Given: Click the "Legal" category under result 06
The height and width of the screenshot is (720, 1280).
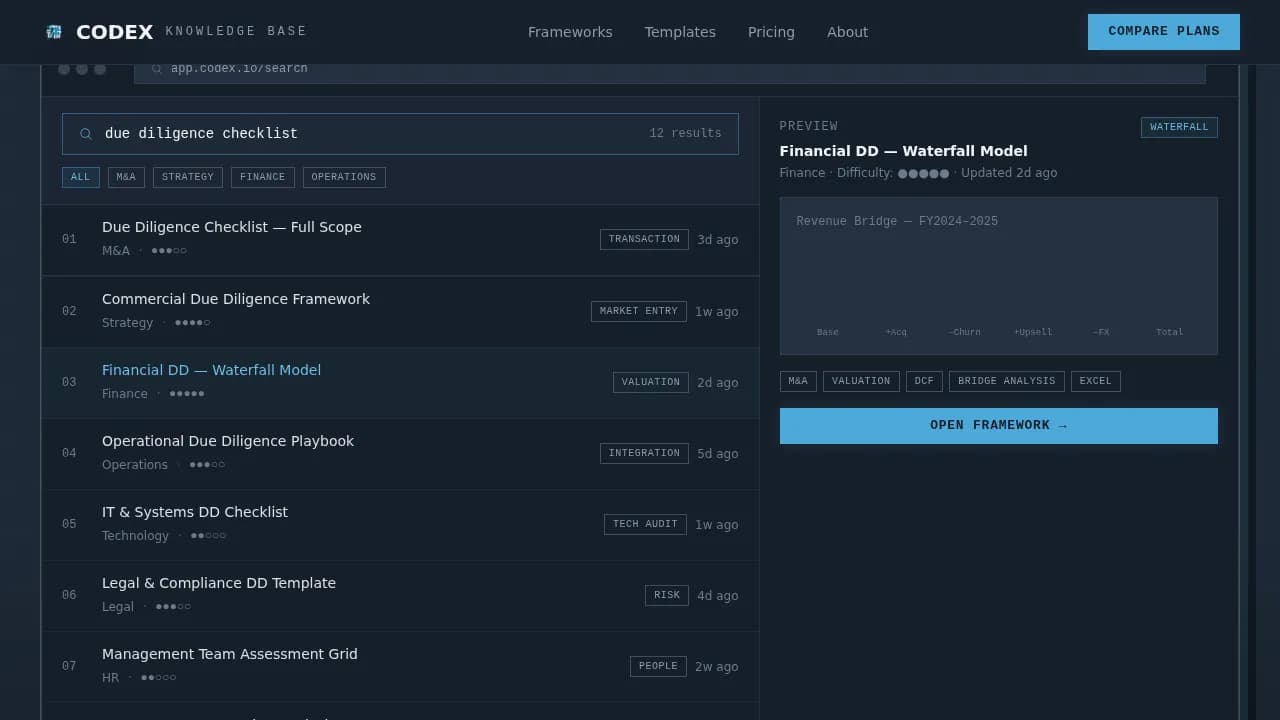Looking at the screenshot, I should coord(118,607).
